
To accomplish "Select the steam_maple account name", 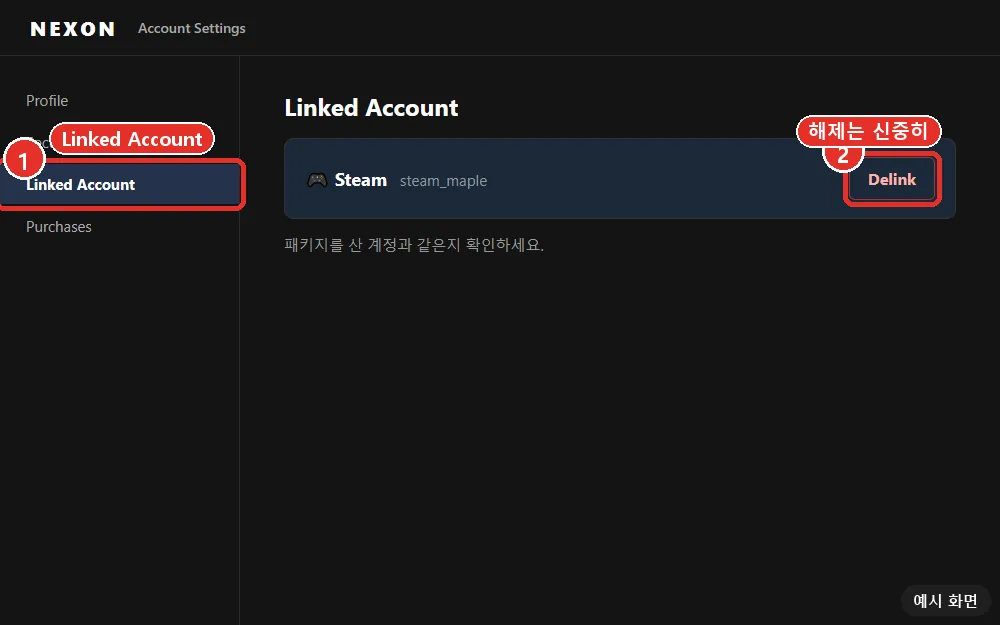I will [x=443, y=181].
